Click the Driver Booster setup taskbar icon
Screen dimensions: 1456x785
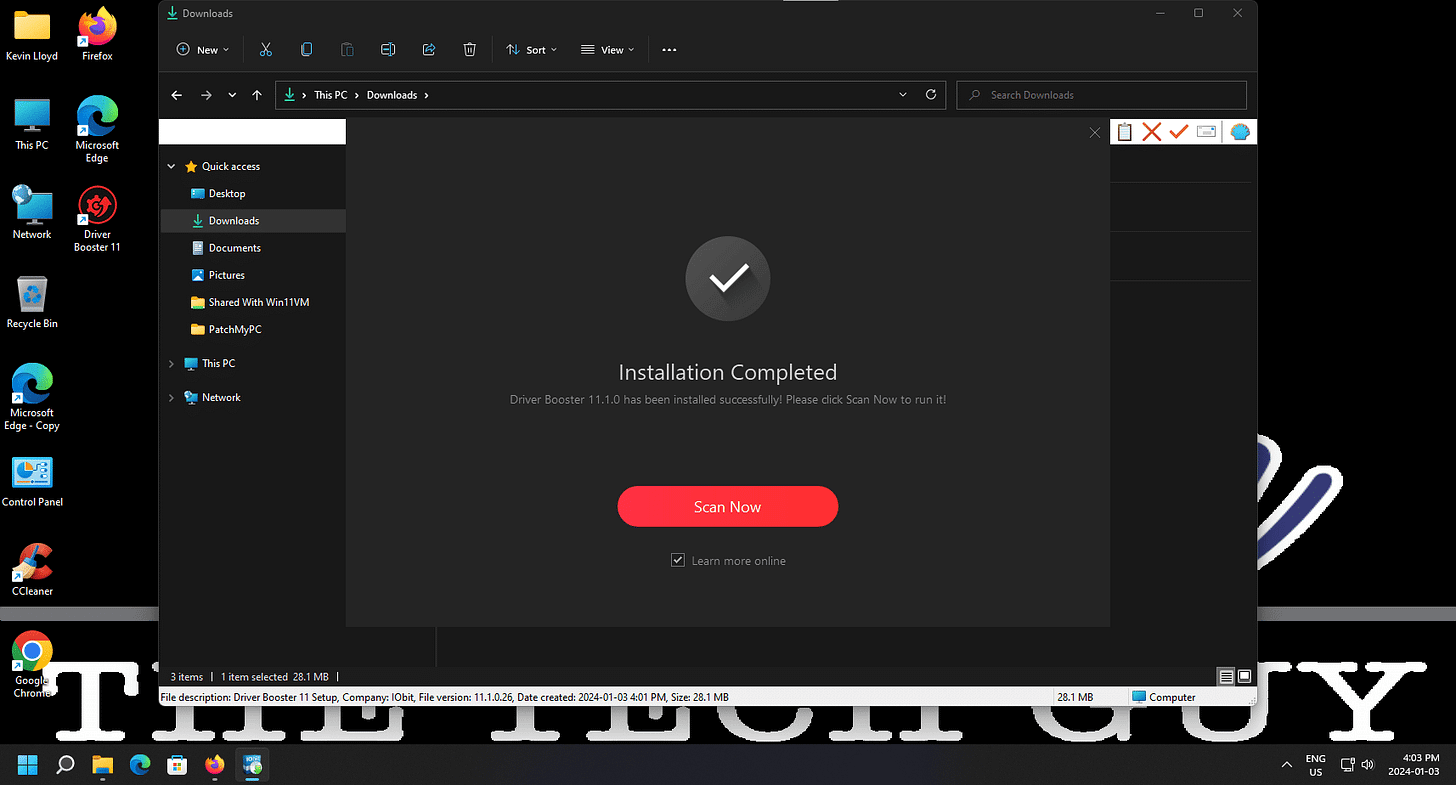252,765
